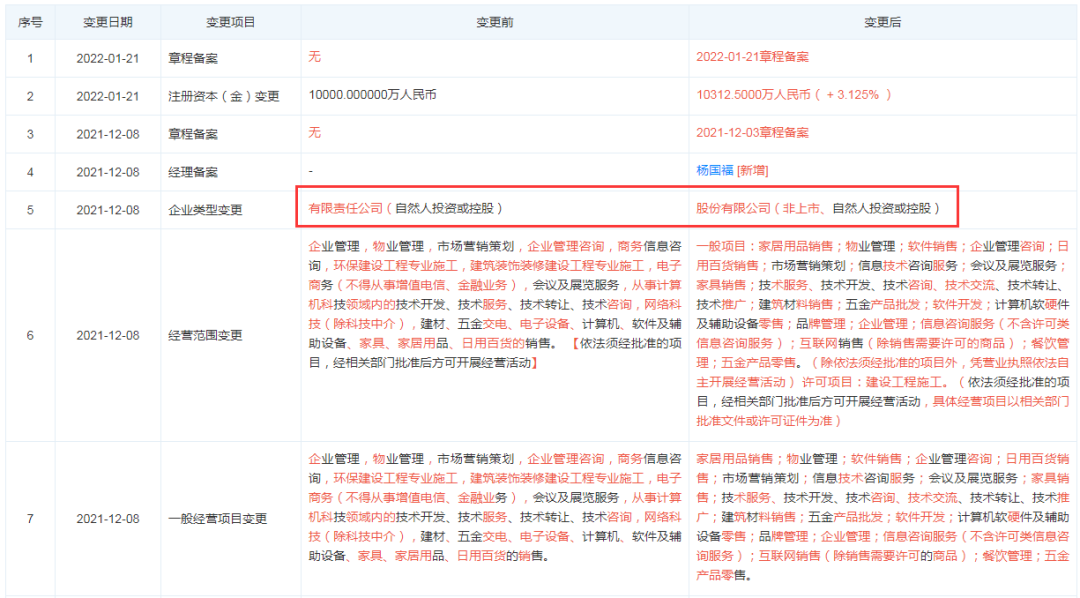
Task: Click the 注册资本（金）变更 item cell
Action: (224, 96)
